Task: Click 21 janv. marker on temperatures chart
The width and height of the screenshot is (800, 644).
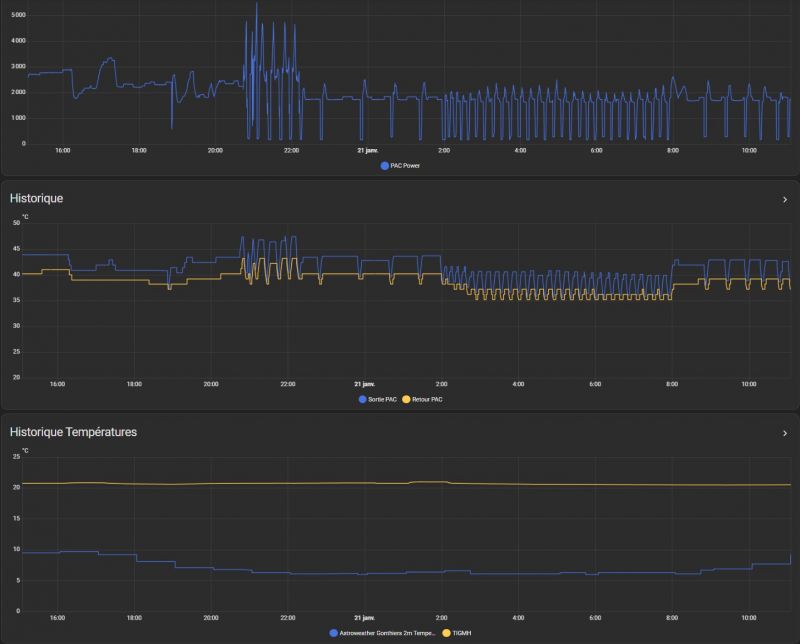Action: 366,618
